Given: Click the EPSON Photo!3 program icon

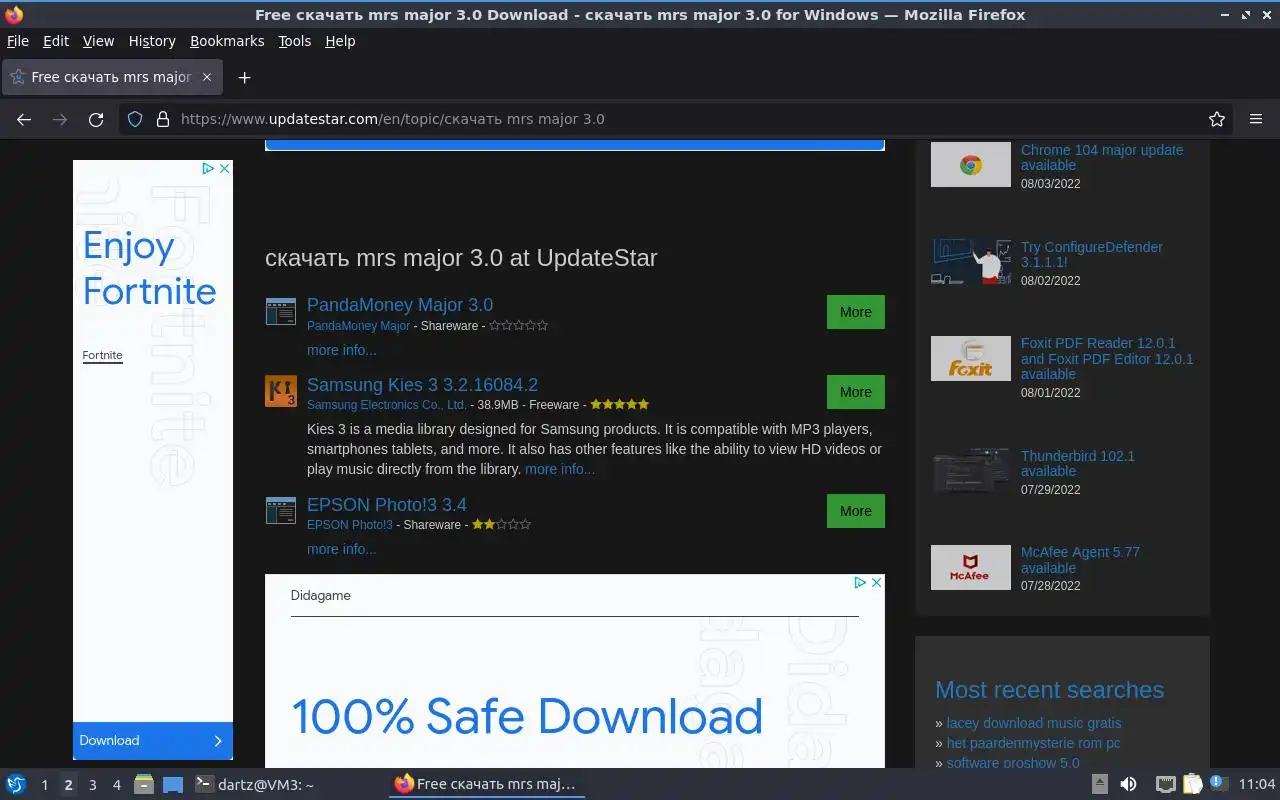Looking at the screenshot, I should click(281, 511).
